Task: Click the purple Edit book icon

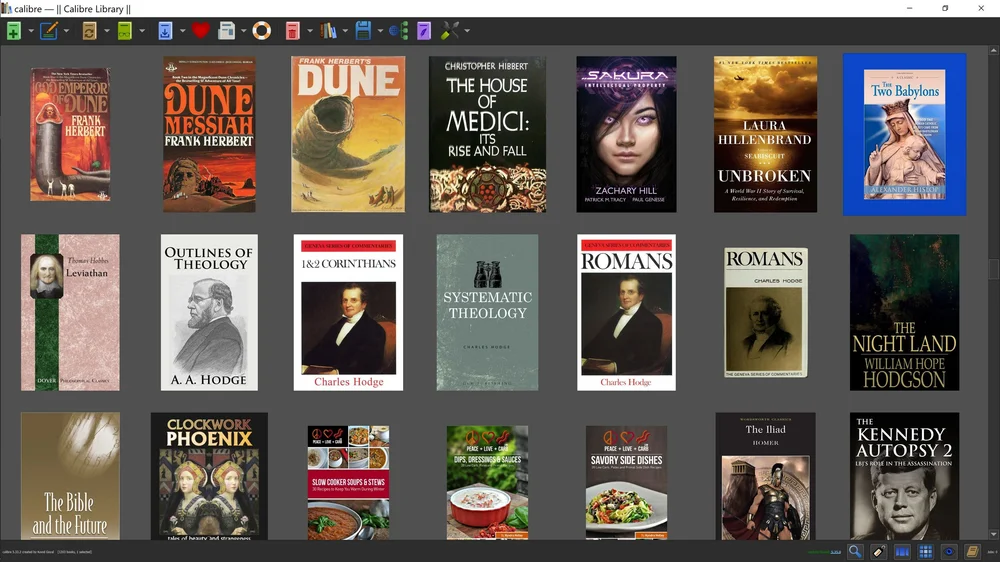Action: (x=424, y=31)
